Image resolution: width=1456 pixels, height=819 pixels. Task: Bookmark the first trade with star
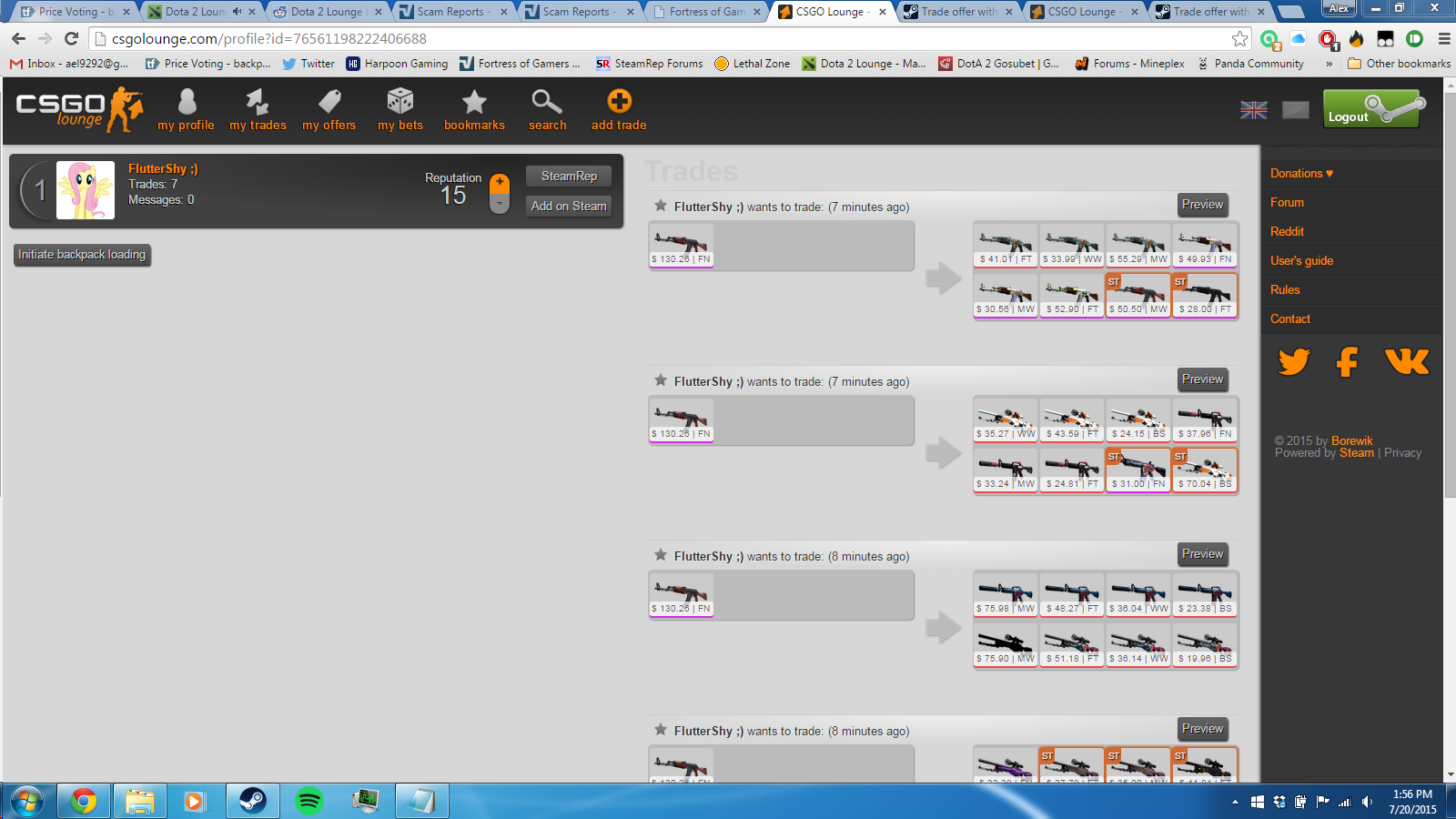point(661,206)
